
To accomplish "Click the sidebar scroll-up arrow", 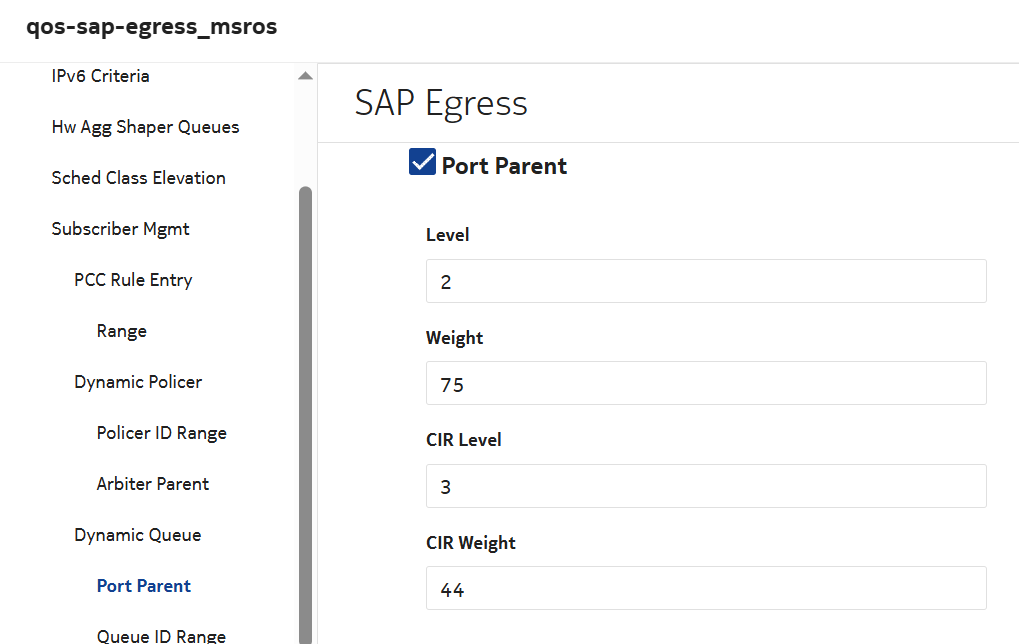I will pyautogui.click(x=305, y=77).
